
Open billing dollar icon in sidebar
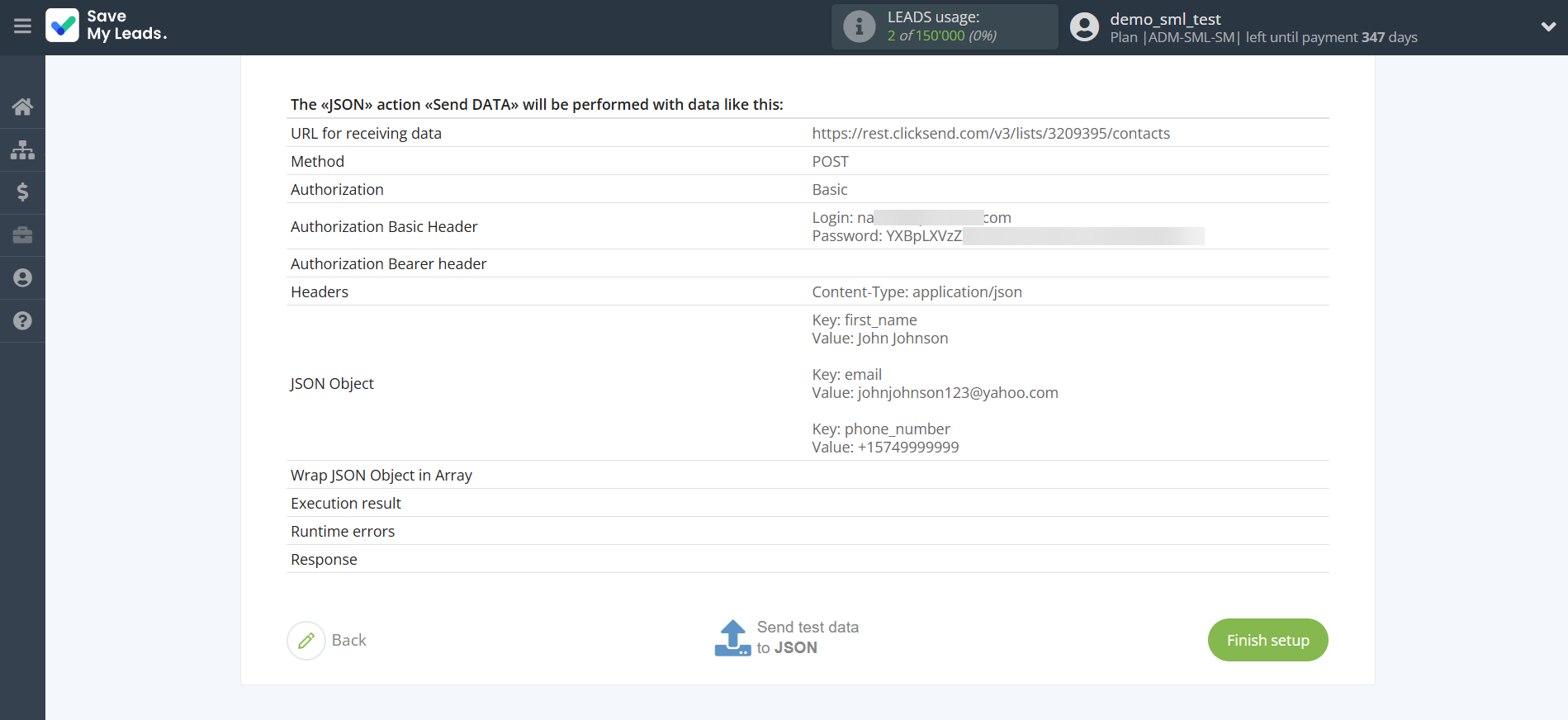coord(22,192)
